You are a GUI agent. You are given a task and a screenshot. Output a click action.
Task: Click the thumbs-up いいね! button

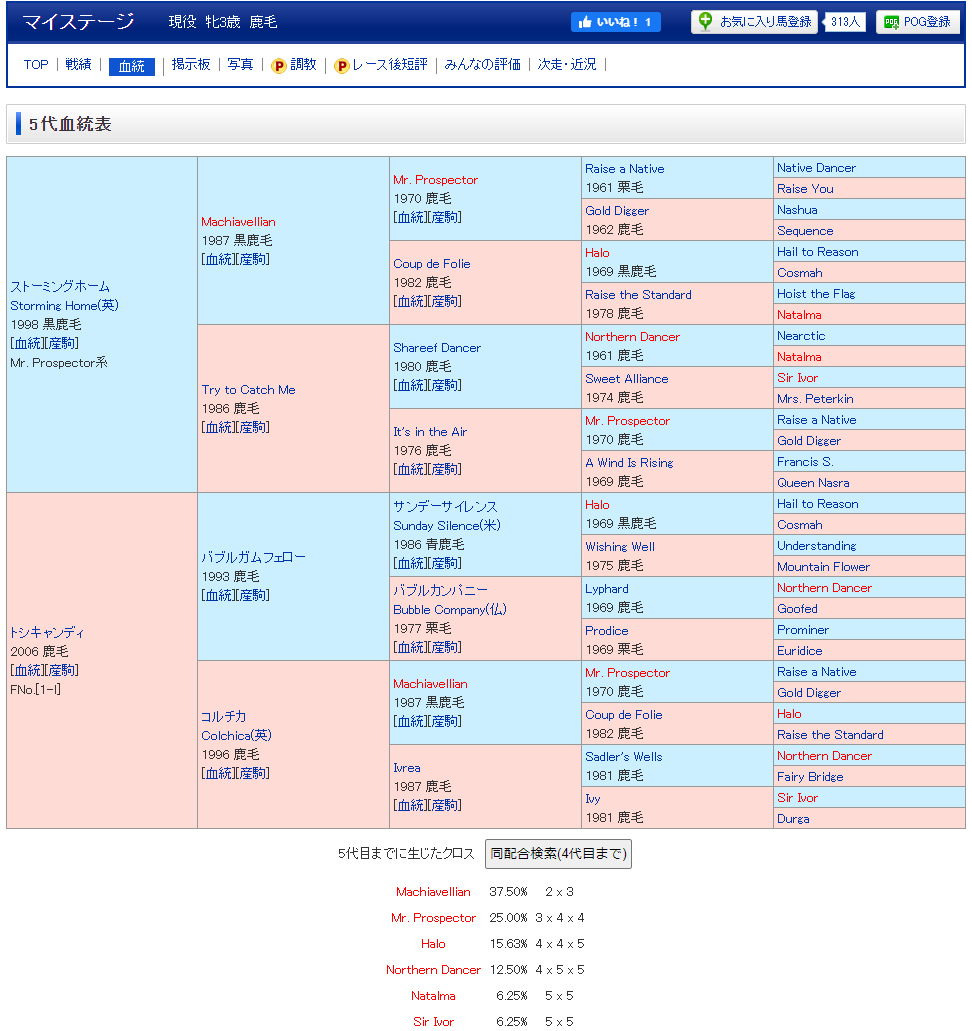616,22
